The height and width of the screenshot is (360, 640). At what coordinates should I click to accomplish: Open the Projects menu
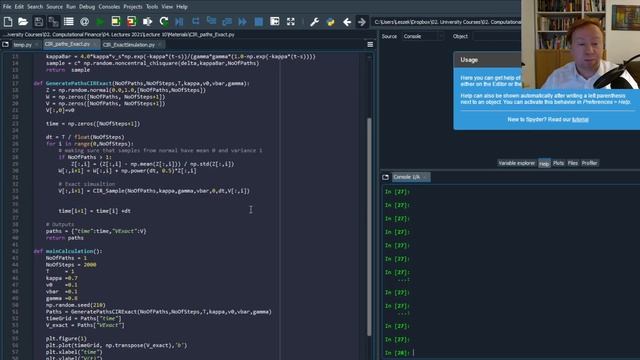(x=133, y=7)
